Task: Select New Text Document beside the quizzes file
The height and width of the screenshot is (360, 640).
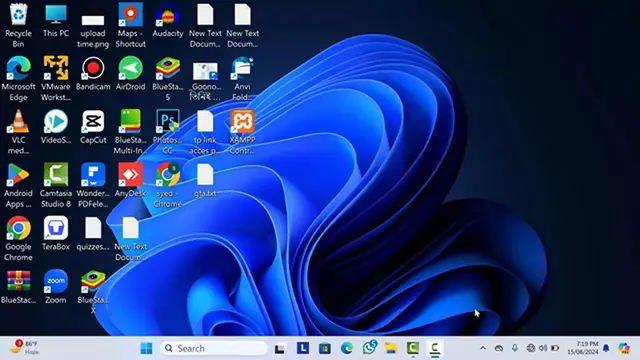Action: point(131,239)
